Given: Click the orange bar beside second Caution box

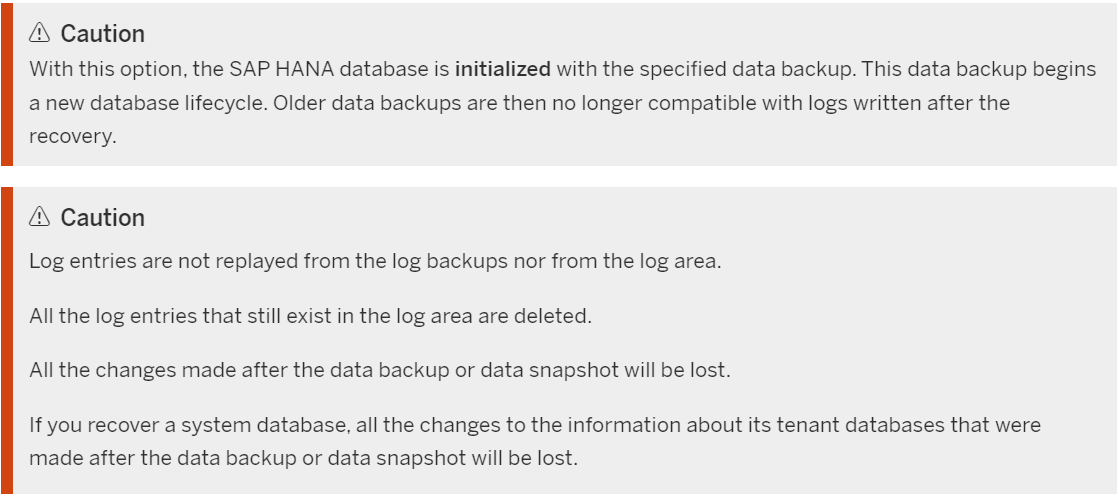Looking at the screenshot, I should point(6,341).
